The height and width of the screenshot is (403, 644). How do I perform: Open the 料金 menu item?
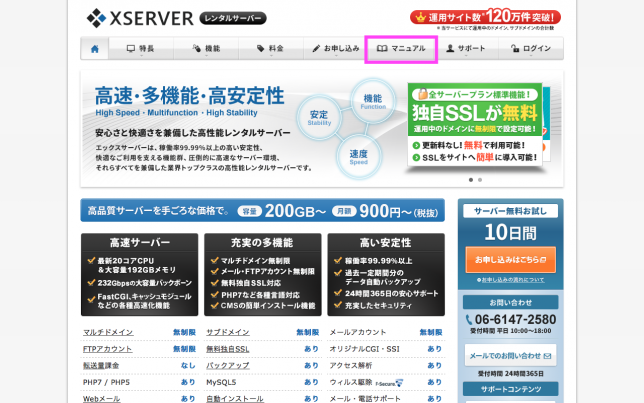click(x=271, y=48)
